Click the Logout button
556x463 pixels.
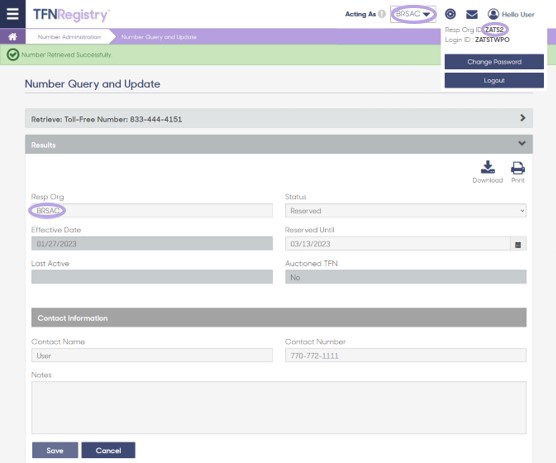pos(494,80)
